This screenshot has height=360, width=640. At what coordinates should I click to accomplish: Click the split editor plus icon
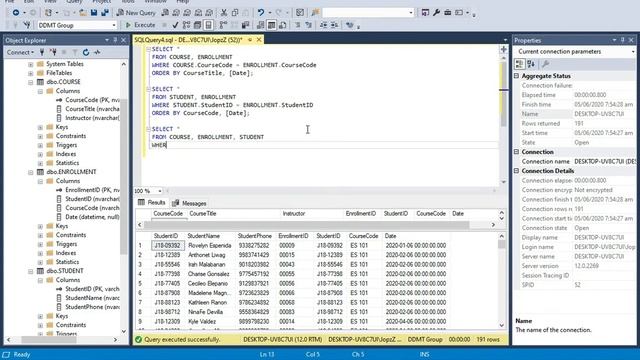point(504,49)
